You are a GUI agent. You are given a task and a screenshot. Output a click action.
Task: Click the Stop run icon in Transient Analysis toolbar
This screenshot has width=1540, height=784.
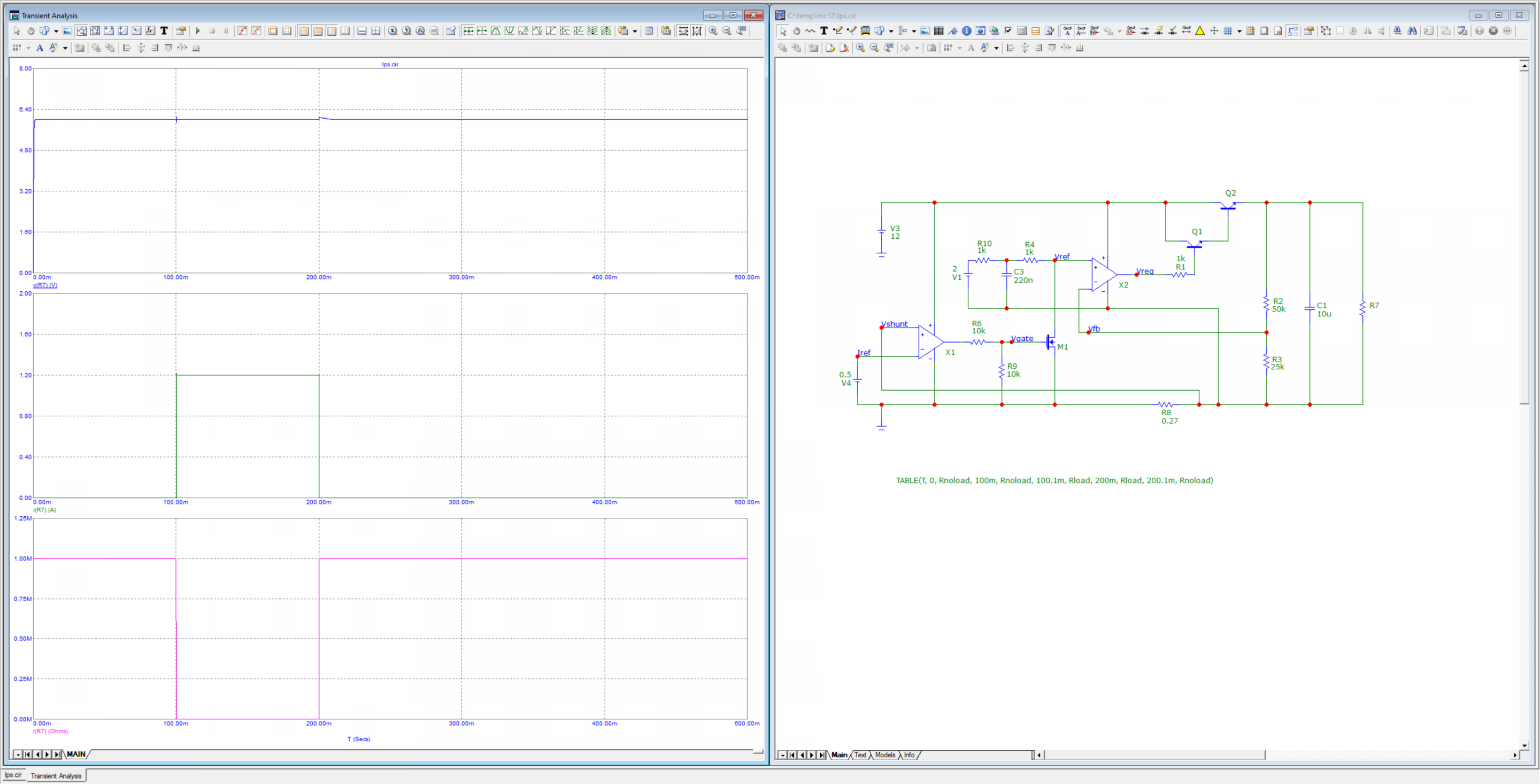click(212, 30)
